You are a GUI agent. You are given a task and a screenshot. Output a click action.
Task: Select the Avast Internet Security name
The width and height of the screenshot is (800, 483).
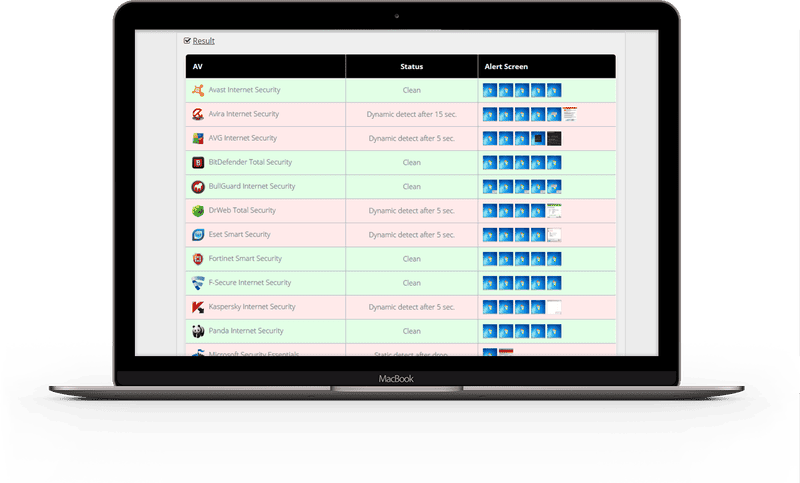point(244,90)
